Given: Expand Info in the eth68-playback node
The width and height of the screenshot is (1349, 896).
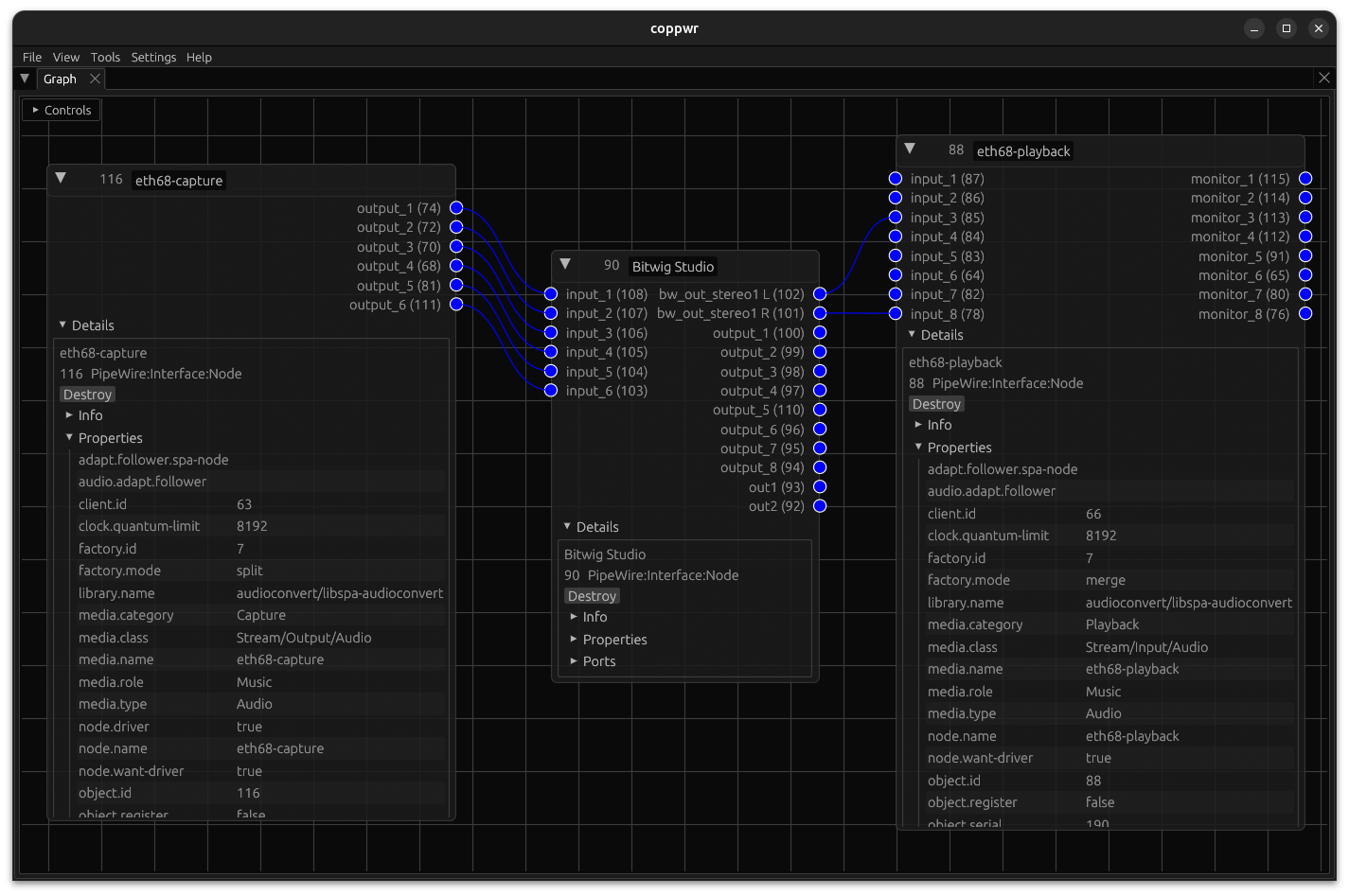Looking at the screenshot, I should 932,425.
